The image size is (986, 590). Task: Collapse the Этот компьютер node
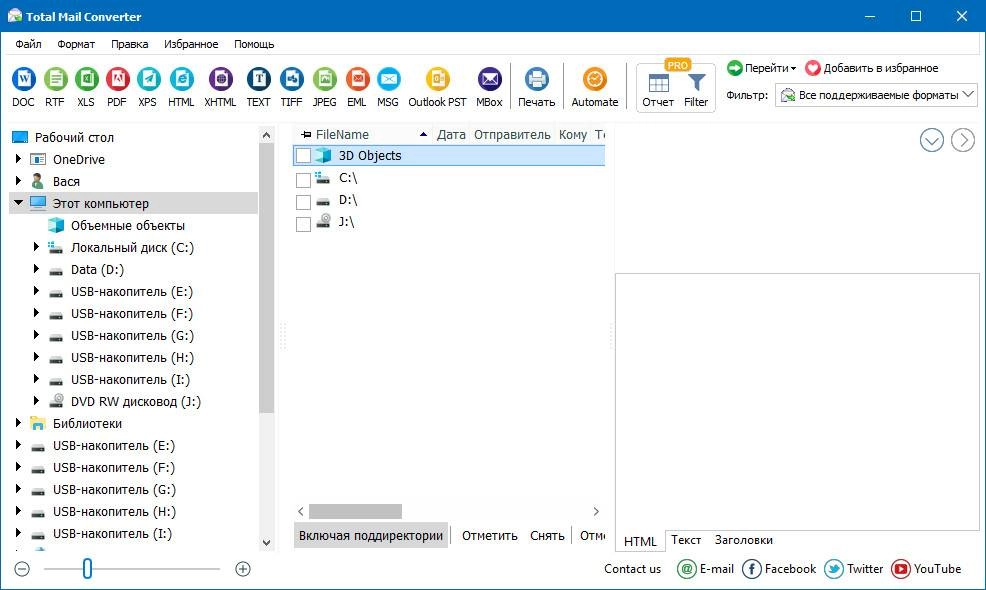(18, 203)
